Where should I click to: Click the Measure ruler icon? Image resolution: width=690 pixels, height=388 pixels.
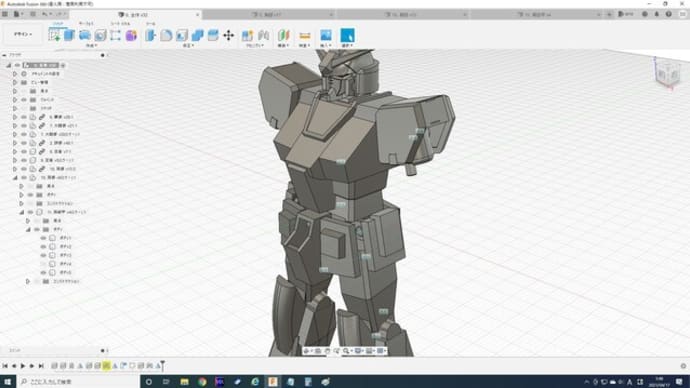305,35
